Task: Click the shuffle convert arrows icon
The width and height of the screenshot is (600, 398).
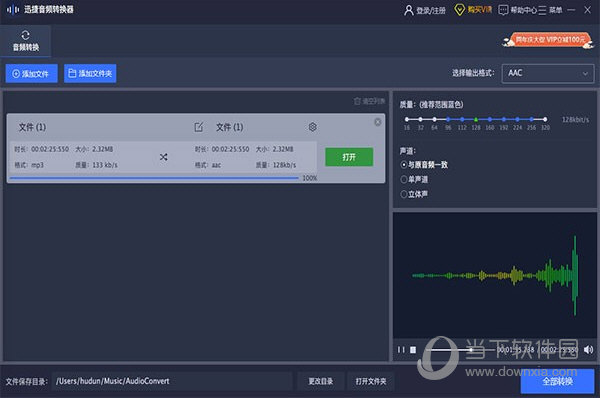Action: point(163,157)
